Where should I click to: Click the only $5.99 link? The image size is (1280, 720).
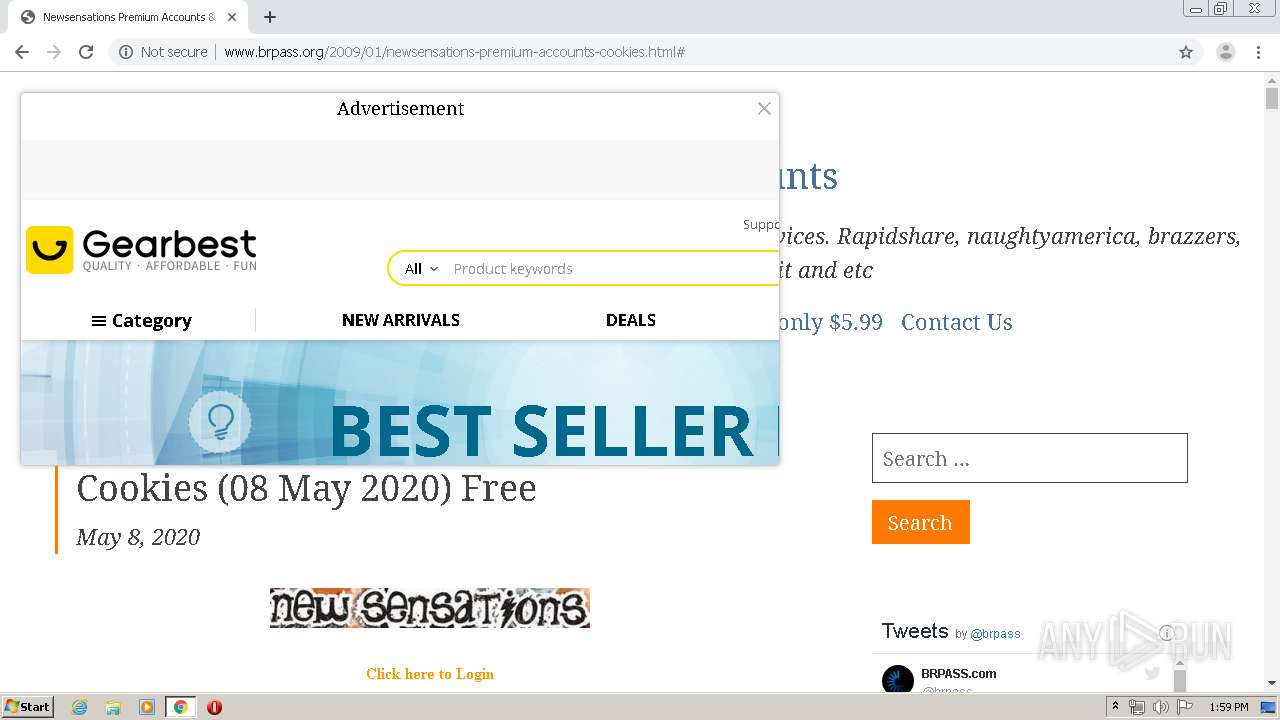click(831, 322)
